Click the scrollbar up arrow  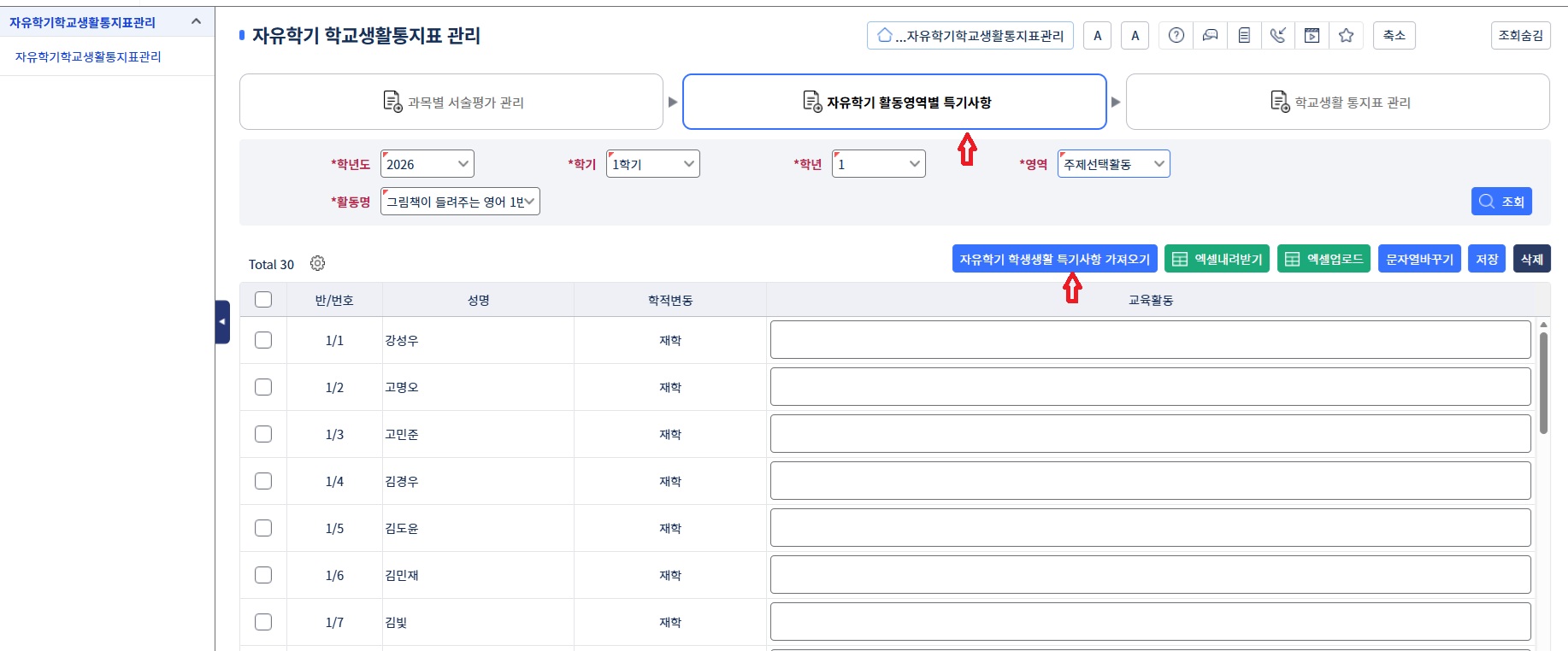pos(1543,325)
